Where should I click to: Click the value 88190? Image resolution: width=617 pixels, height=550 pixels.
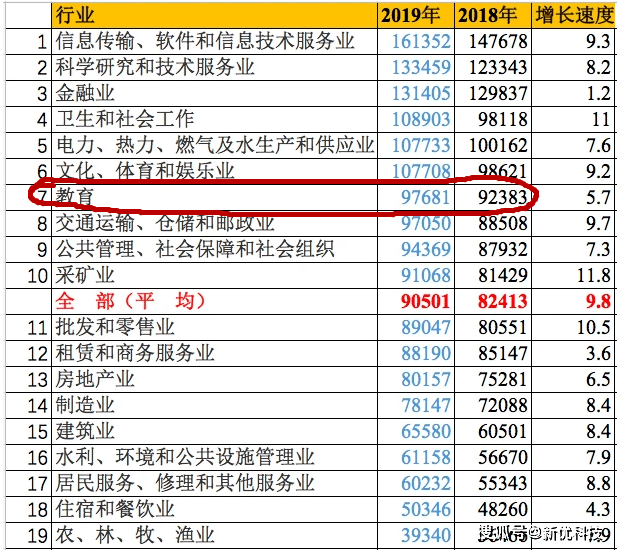point(425,353)
